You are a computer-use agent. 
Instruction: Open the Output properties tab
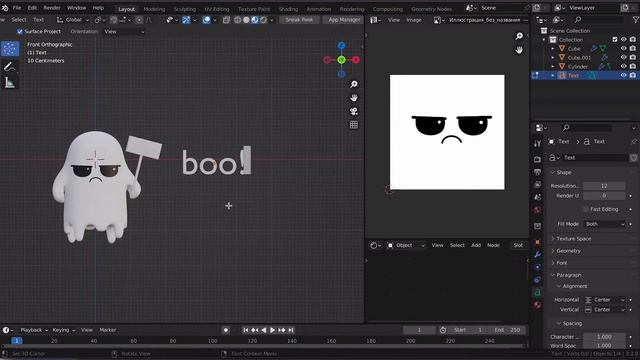(x=537, y=172)
